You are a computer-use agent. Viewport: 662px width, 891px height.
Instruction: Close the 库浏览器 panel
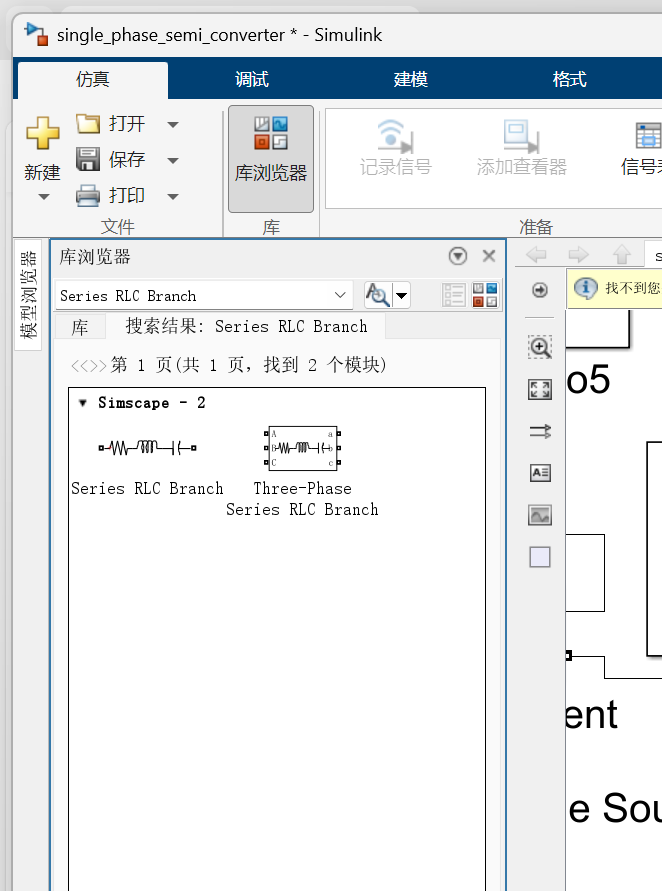[x=489, y=256]
